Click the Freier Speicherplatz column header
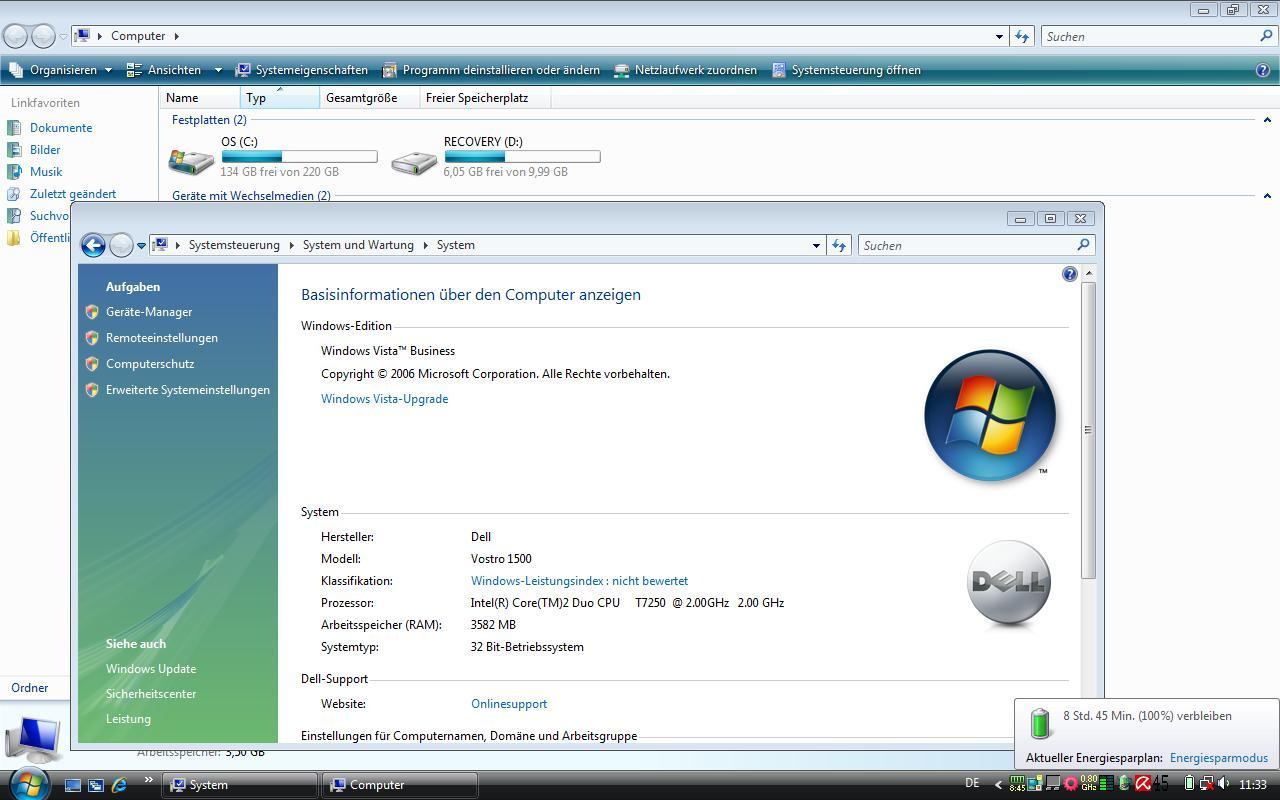The image size is (1280, 800). coord(484,98)
